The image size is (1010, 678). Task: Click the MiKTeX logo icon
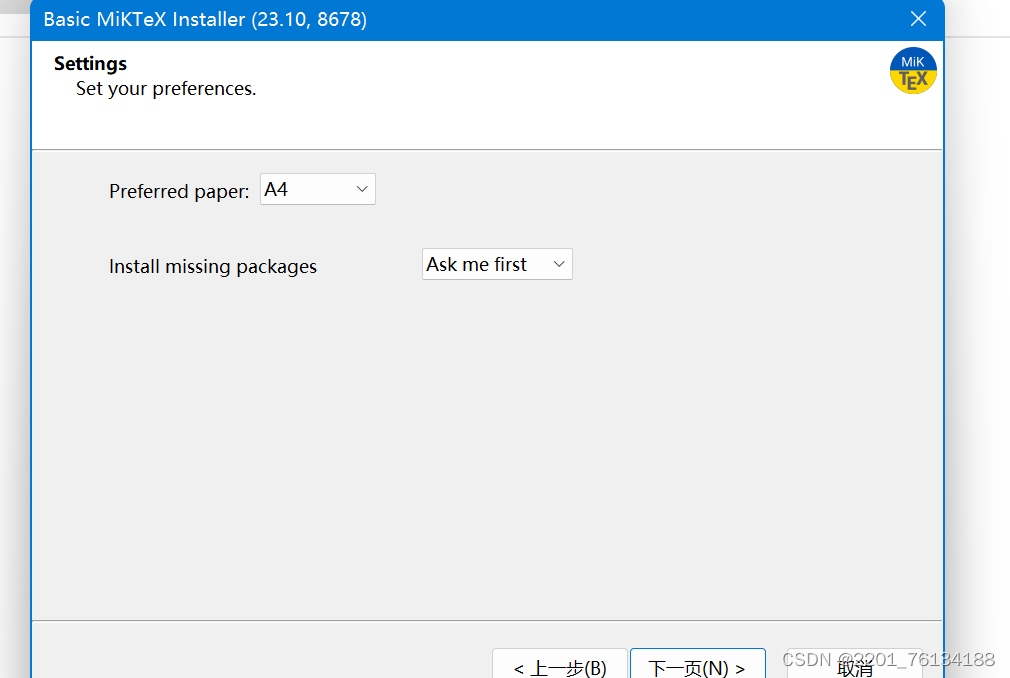pyautogui.click(x=913, y=71)
